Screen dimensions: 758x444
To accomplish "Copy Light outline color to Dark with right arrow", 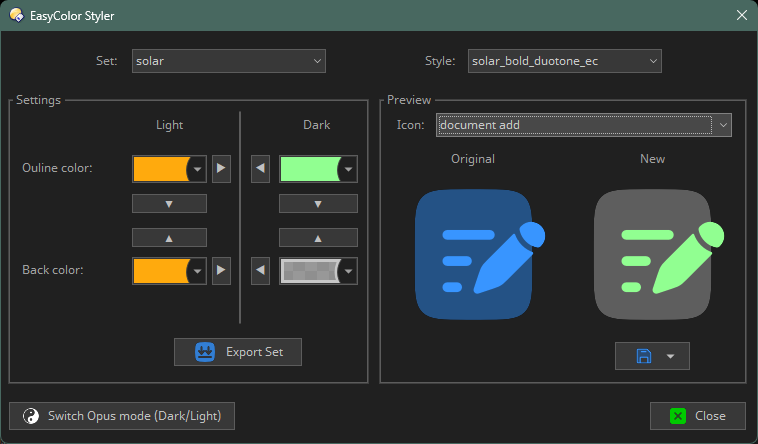I will point(221,169).
